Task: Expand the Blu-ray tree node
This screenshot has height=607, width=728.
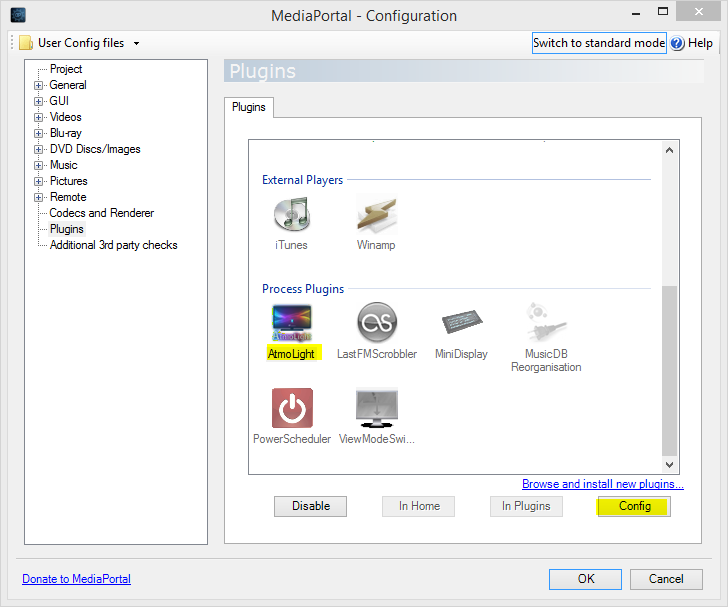Action: click(39, 133)
